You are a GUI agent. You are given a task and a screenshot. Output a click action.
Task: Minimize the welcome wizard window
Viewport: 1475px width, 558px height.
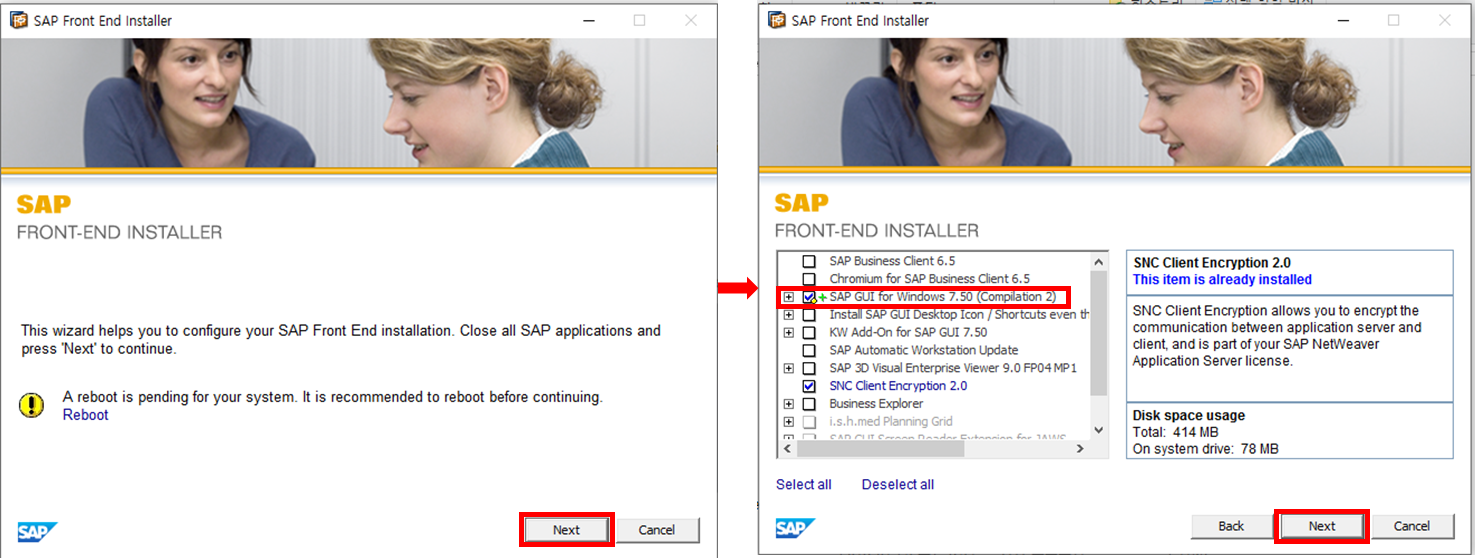(x=589, y=20)
